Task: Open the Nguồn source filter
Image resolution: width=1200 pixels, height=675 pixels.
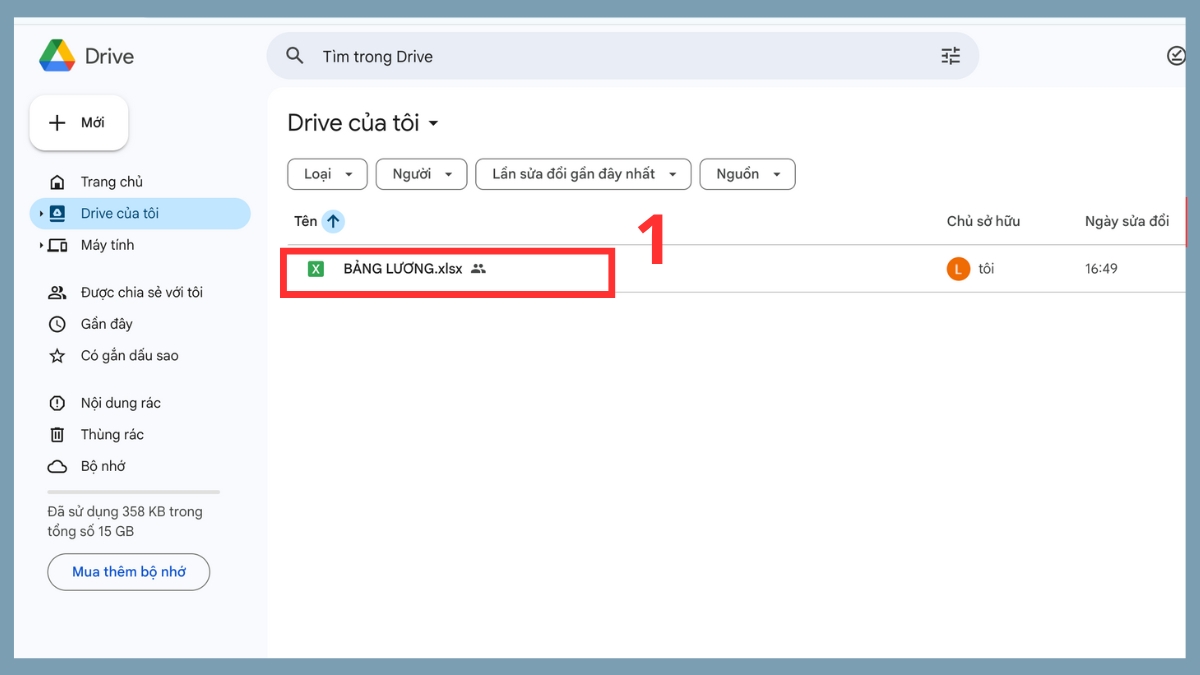Action: pos(747,173)
